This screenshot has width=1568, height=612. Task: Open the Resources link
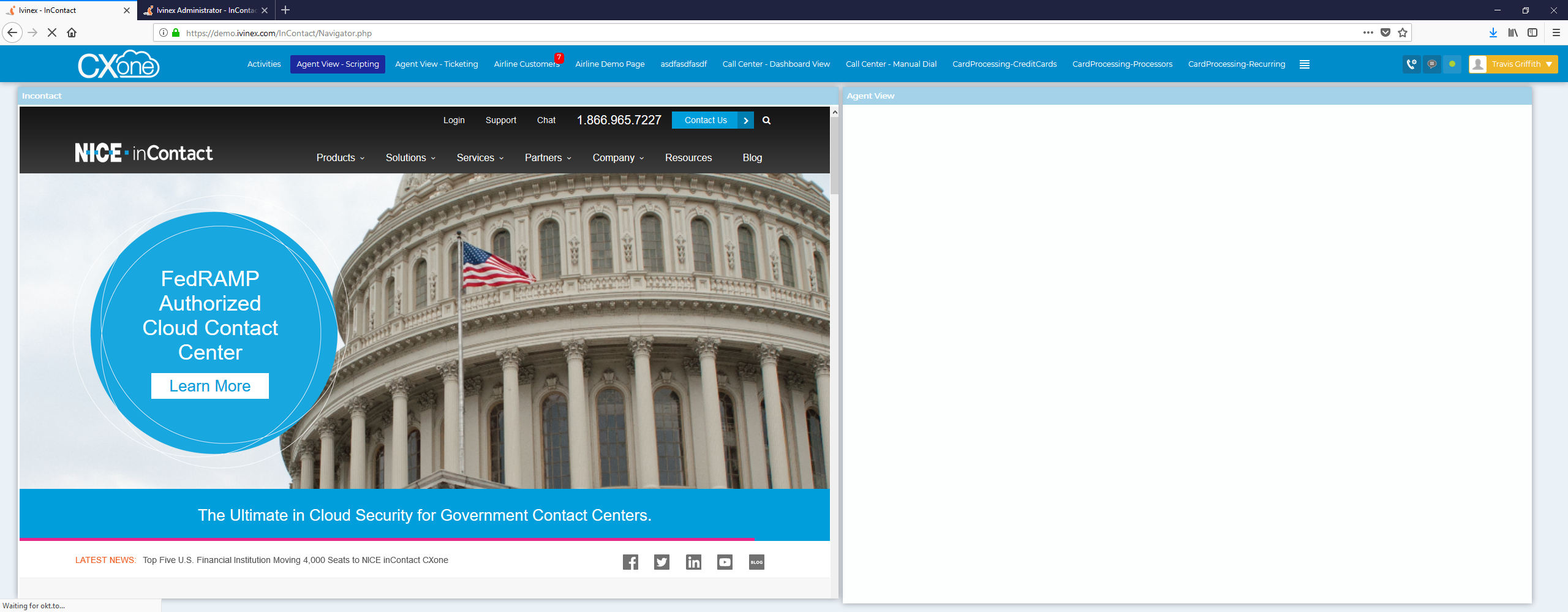(x=688, y=157)
